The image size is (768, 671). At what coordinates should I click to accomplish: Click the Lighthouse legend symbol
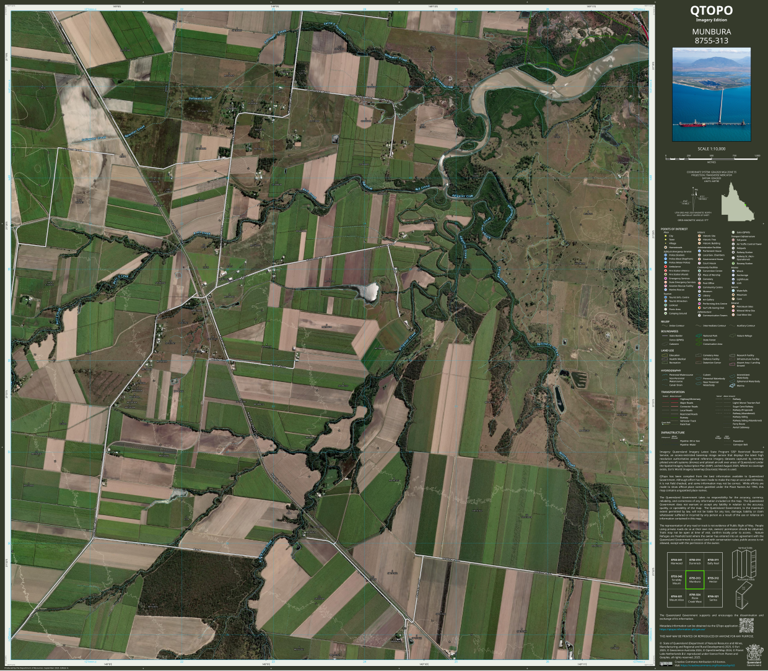point(733,279)
